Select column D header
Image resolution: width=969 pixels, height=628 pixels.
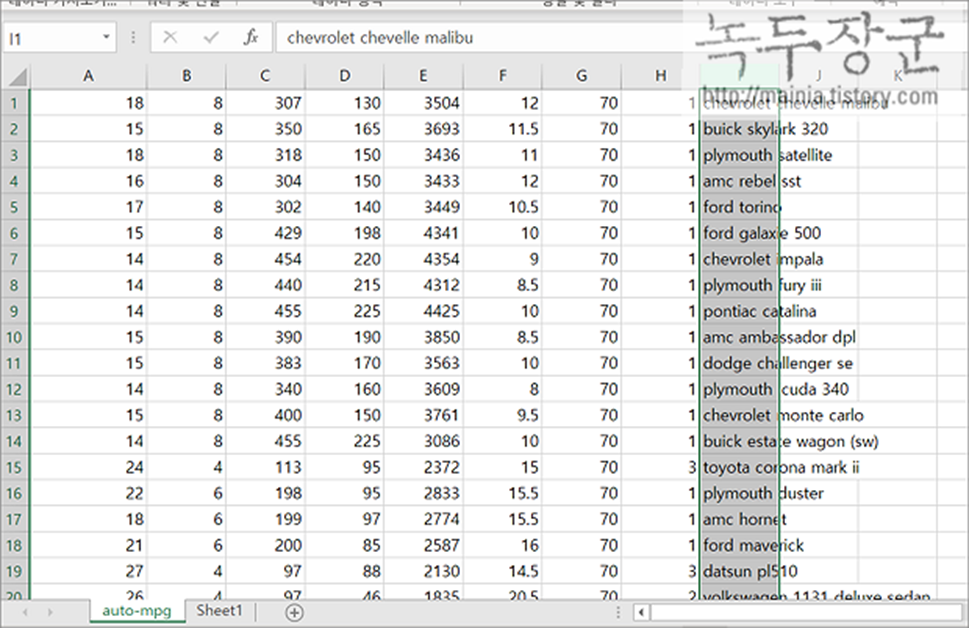[344, 76]
